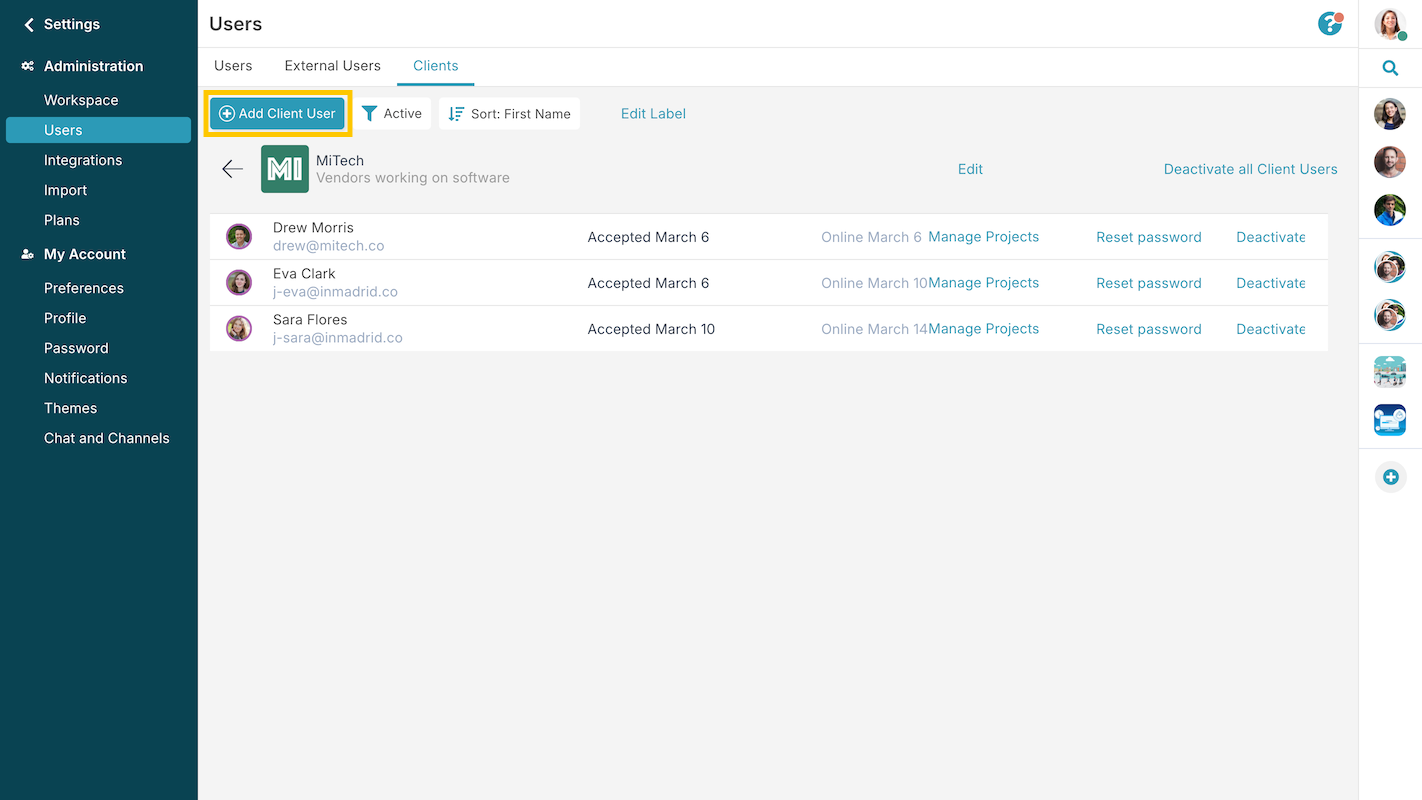Image resolution: width=1422 pixels, height=800 pixels.
Task: Open the help question mark icon
Action: click(x=1329, y=24)
